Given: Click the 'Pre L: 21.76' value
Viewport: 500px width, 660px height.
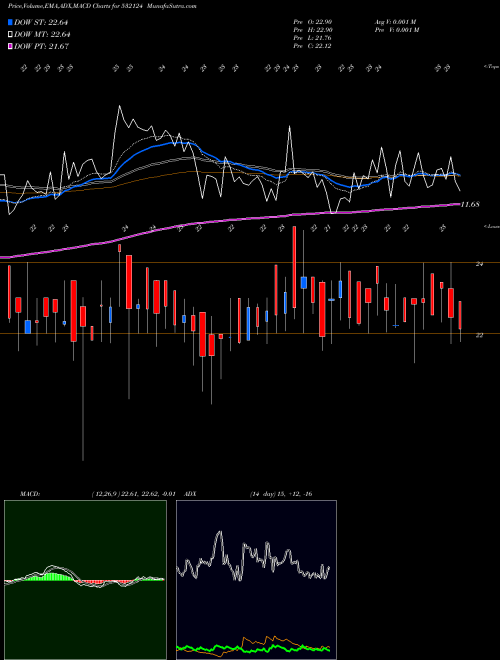Looking at the screenshot, I should [313, 38].
